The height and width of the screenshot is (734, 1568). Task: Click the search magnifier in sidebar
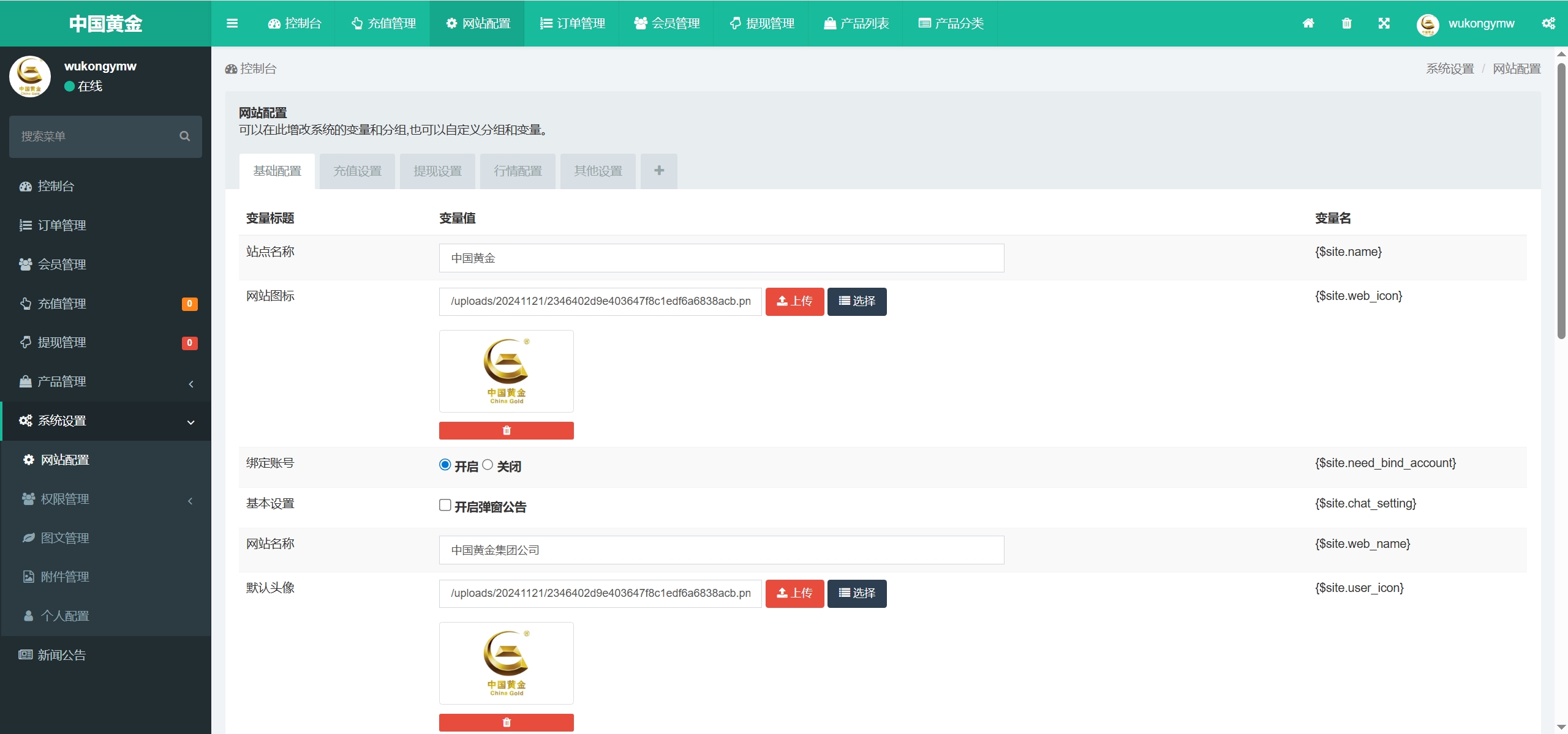click(184, 136)
